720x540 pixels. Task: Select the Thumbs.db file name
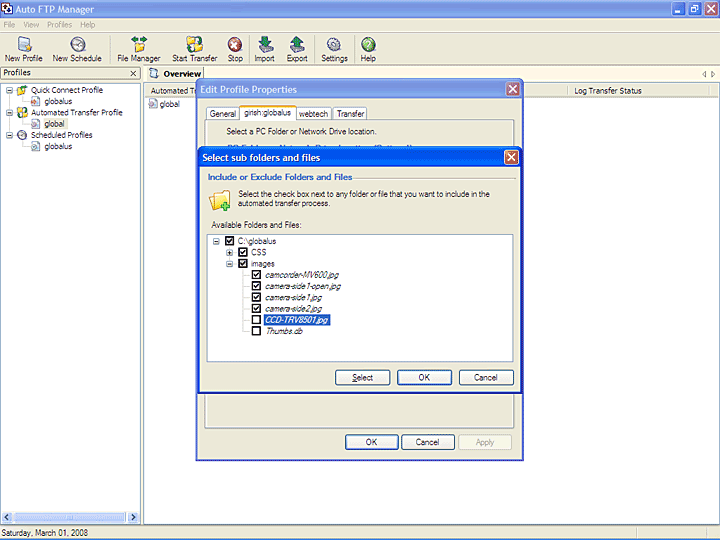pos(284,331)
